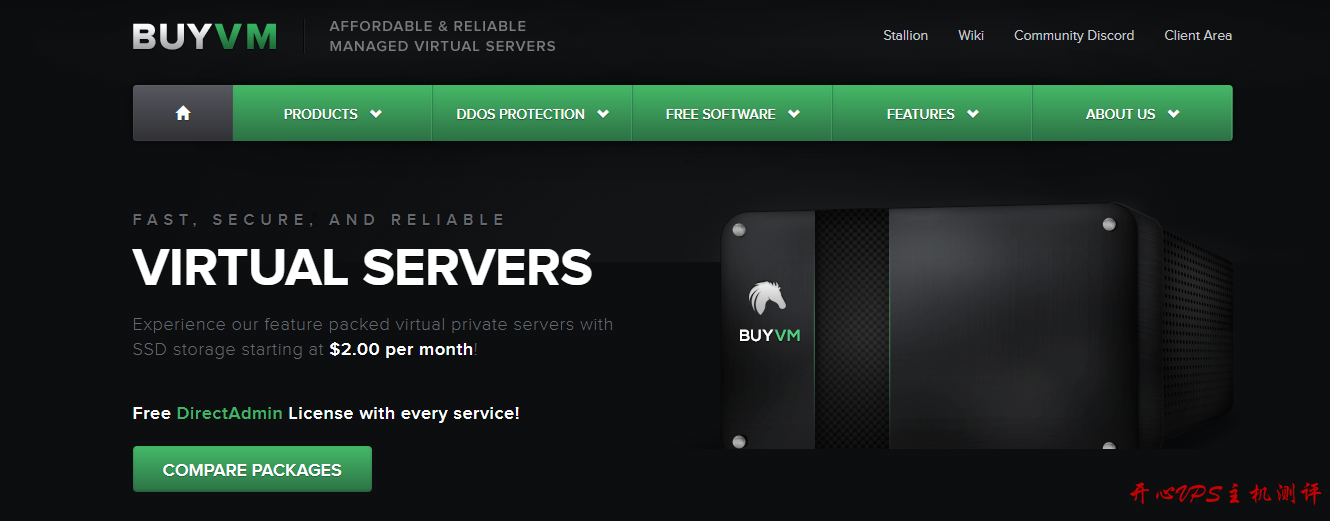Click the horse head emblem on the server
This screenshot has height=521, width=1330.
(767, 298)
